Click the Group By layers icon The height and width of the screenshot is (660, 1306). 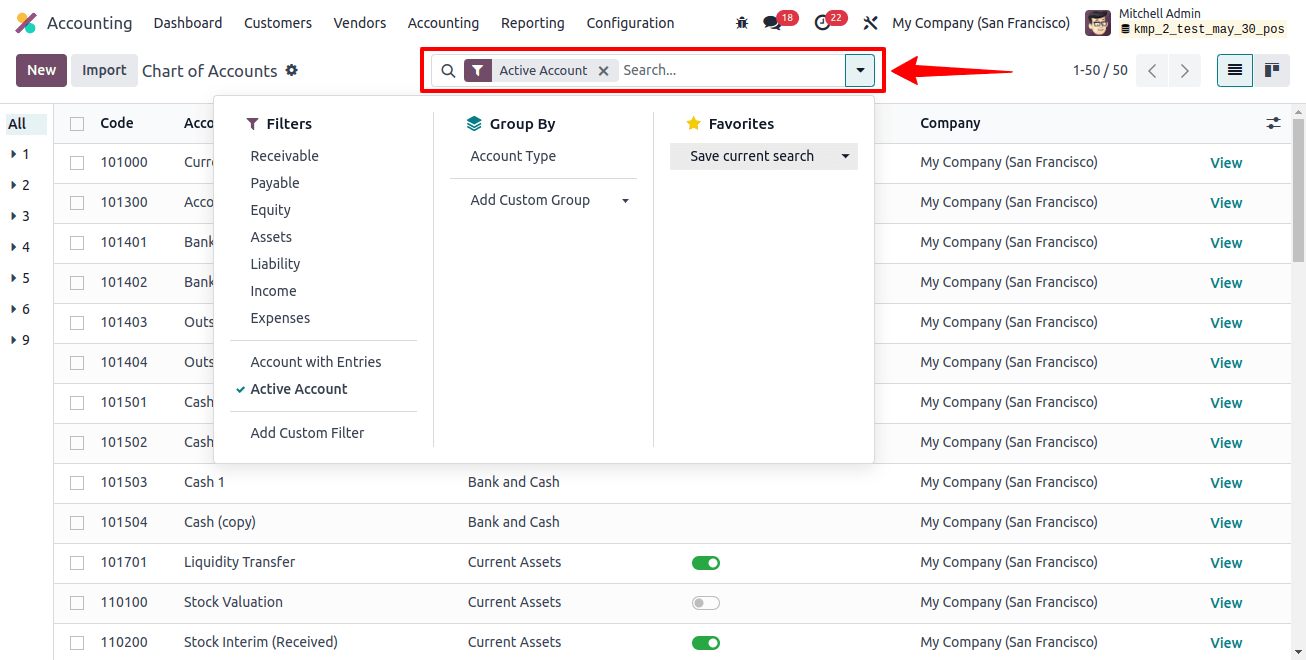474,124
